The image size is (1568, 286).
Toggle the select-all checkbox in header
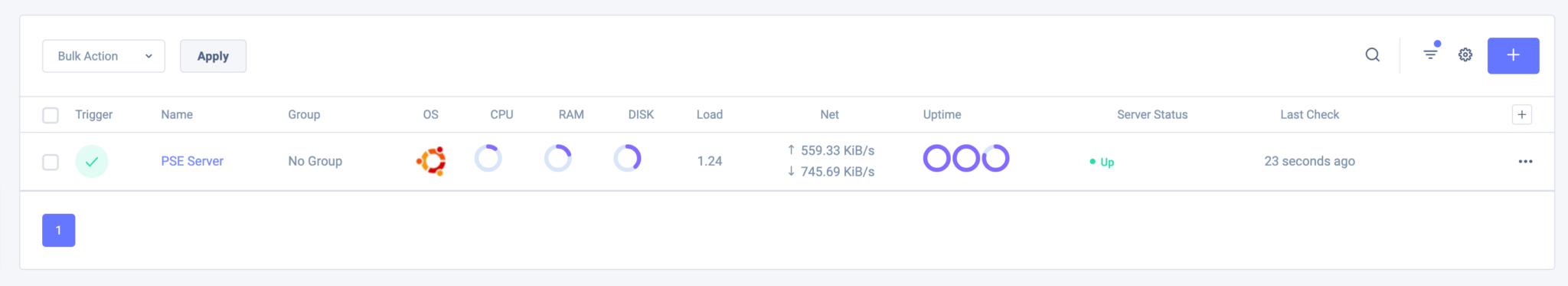(x=51, y=115)
